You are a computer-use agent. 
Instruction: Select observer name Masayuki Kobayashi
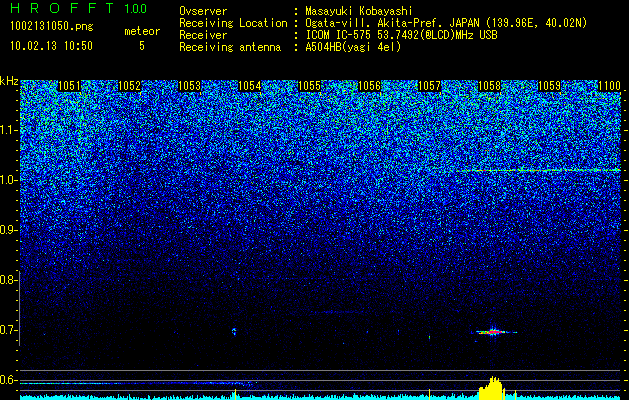(x=358, y=11)
